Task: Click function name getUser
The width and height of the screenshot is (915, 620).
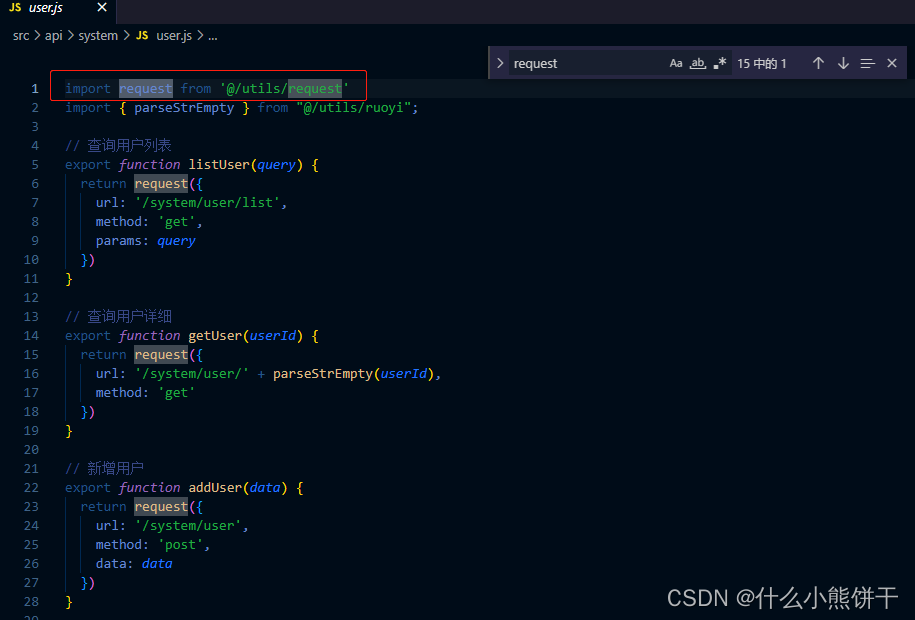Action: [215, 336]
